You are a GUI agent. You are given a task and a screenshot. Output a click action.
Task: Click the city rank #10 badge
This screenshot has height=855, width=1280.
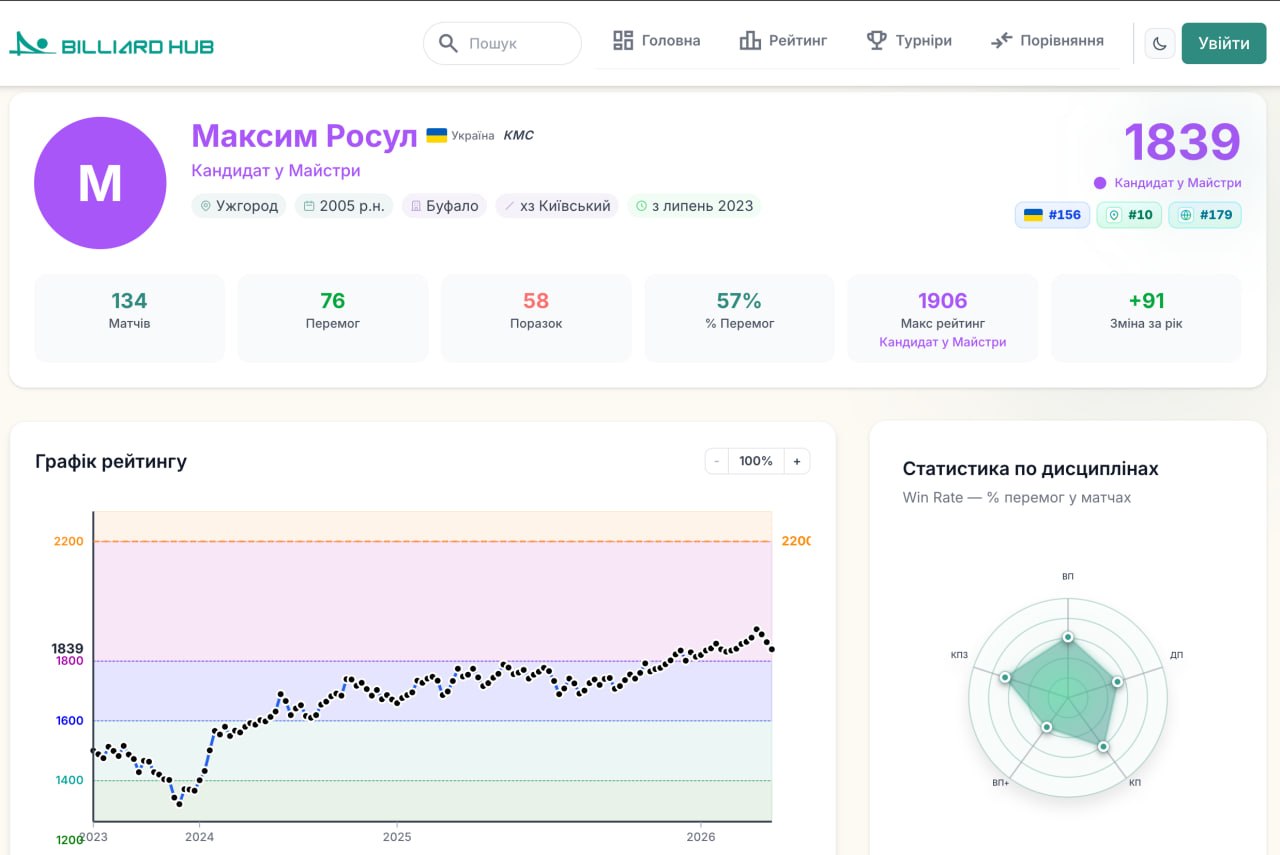point(1129,215)
